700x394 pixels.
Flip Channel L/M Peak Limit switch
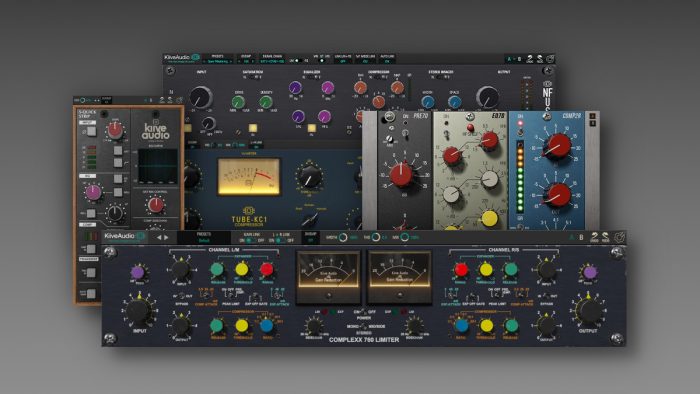tap(231, 294)
